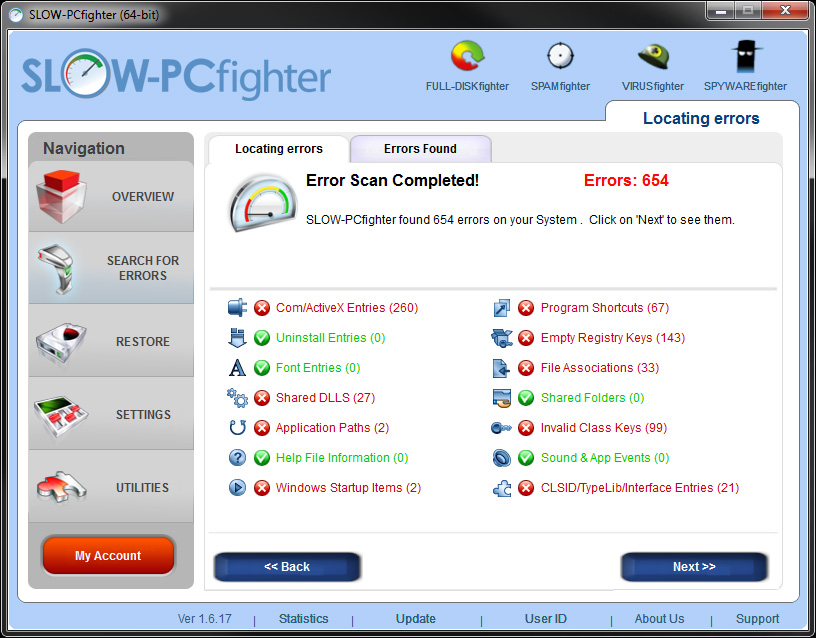Open SPYWAREfighter spy icon
This screenshot has width=816, height=638.
coord(746,56)
